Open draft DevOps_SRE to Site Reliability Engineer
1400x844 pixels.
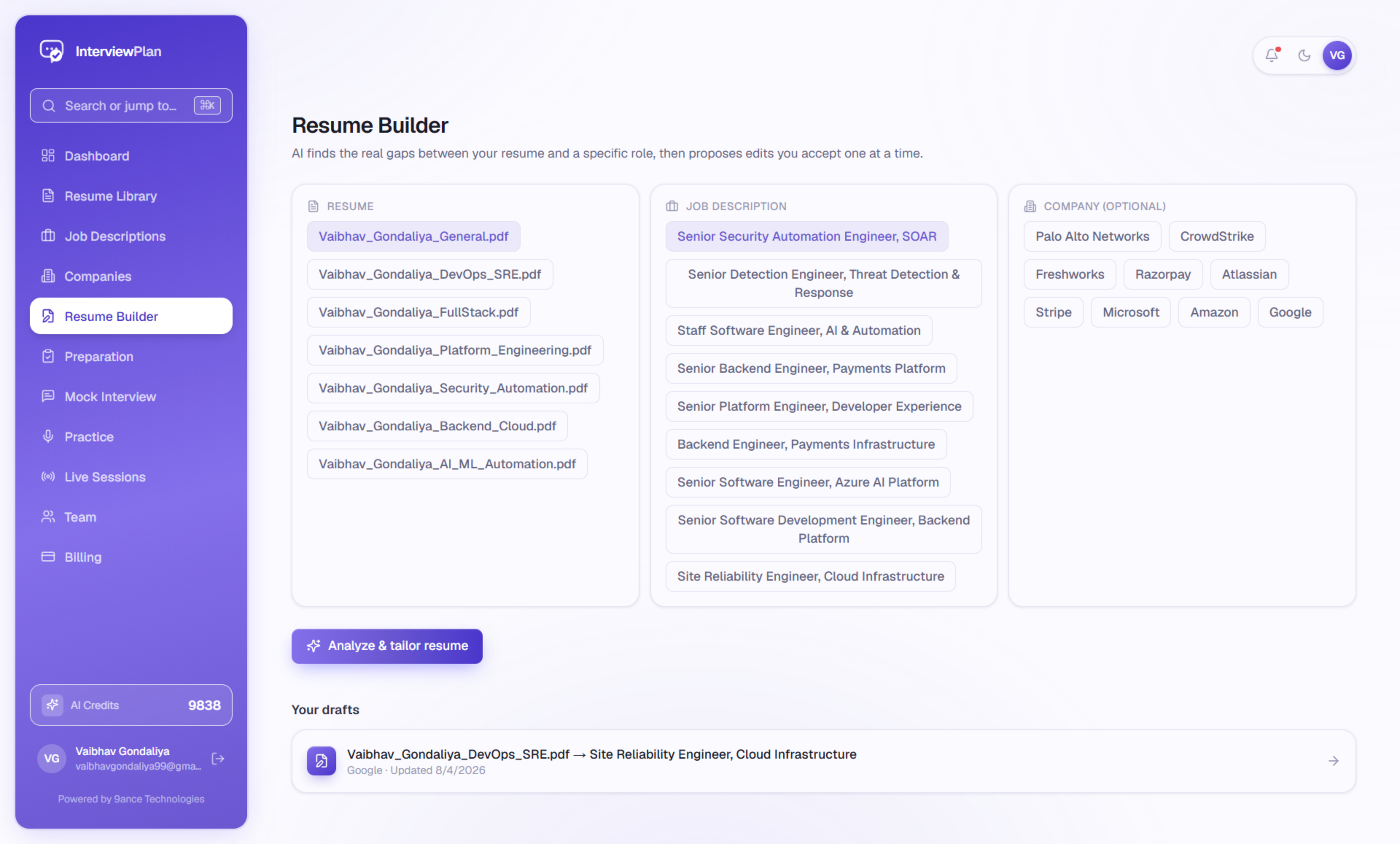[x=823, y=761]
